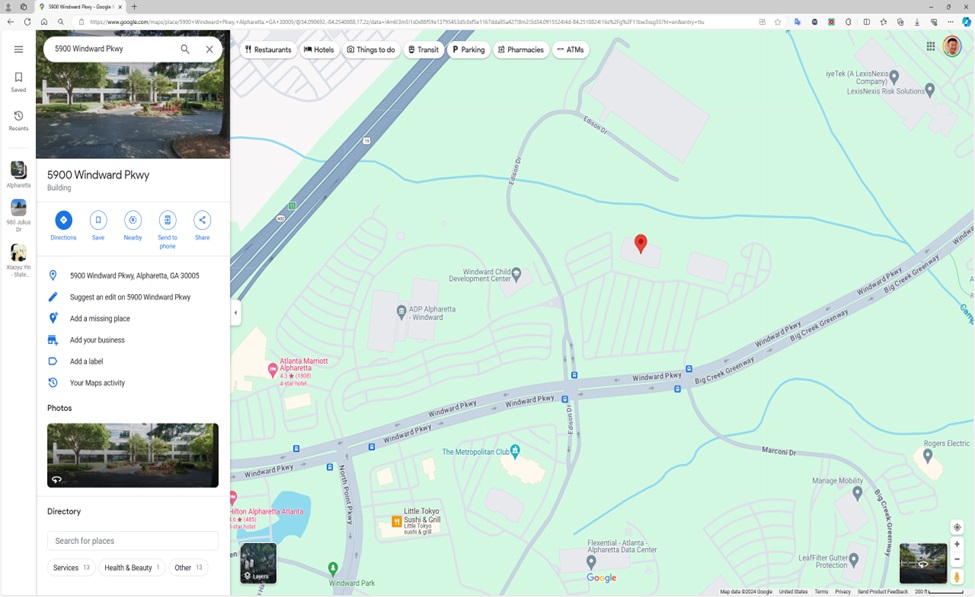Click the Directions button

coord(63,226)
